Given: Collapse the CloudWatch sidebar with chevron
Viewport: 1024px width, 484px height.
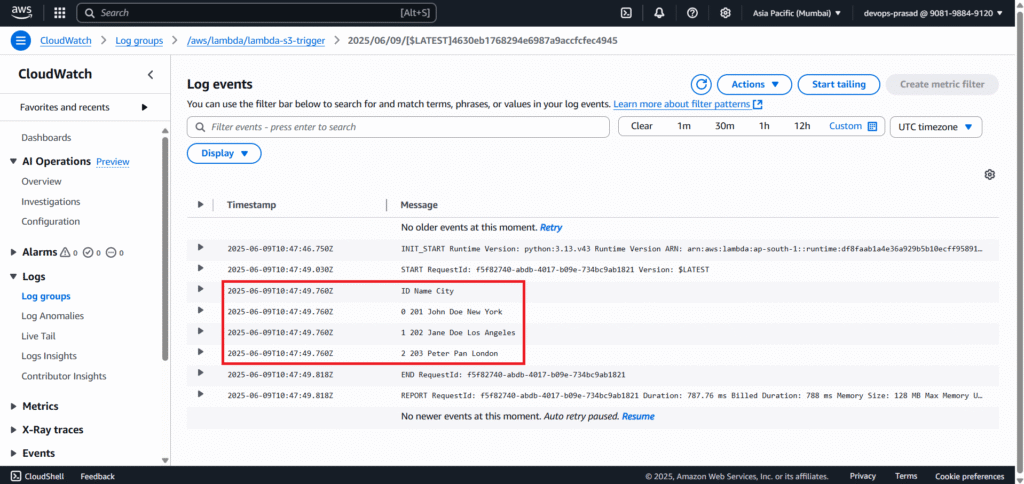Looking at the screenshot, I should pos(151,74).
